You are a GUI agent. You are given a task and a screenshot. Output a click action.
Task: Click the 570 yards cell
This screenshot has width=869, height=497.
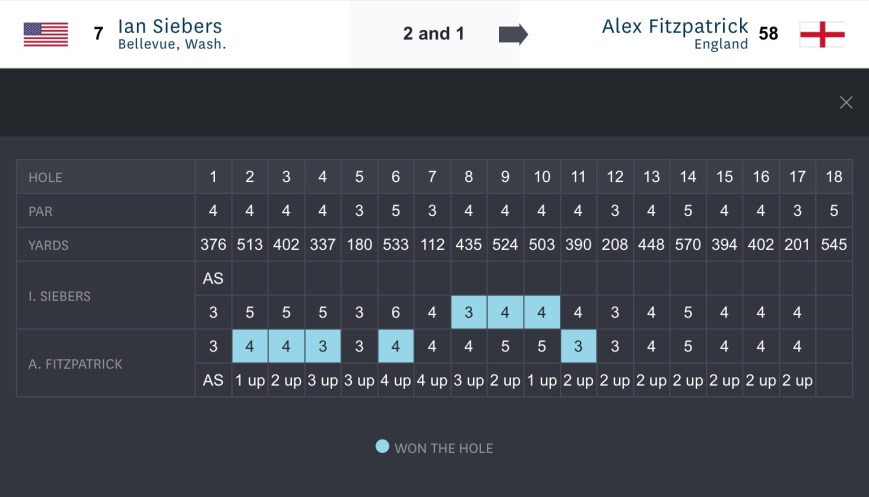coord(688,245)
